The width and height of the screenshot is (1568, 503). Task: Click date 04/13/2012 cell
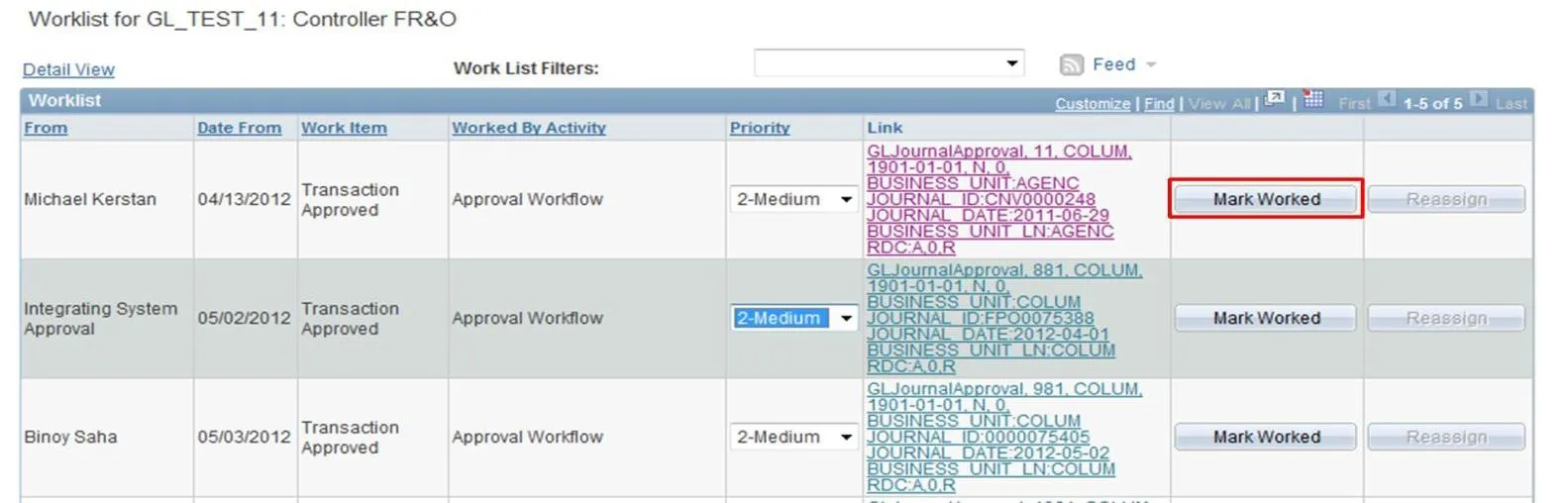[244, 199]
